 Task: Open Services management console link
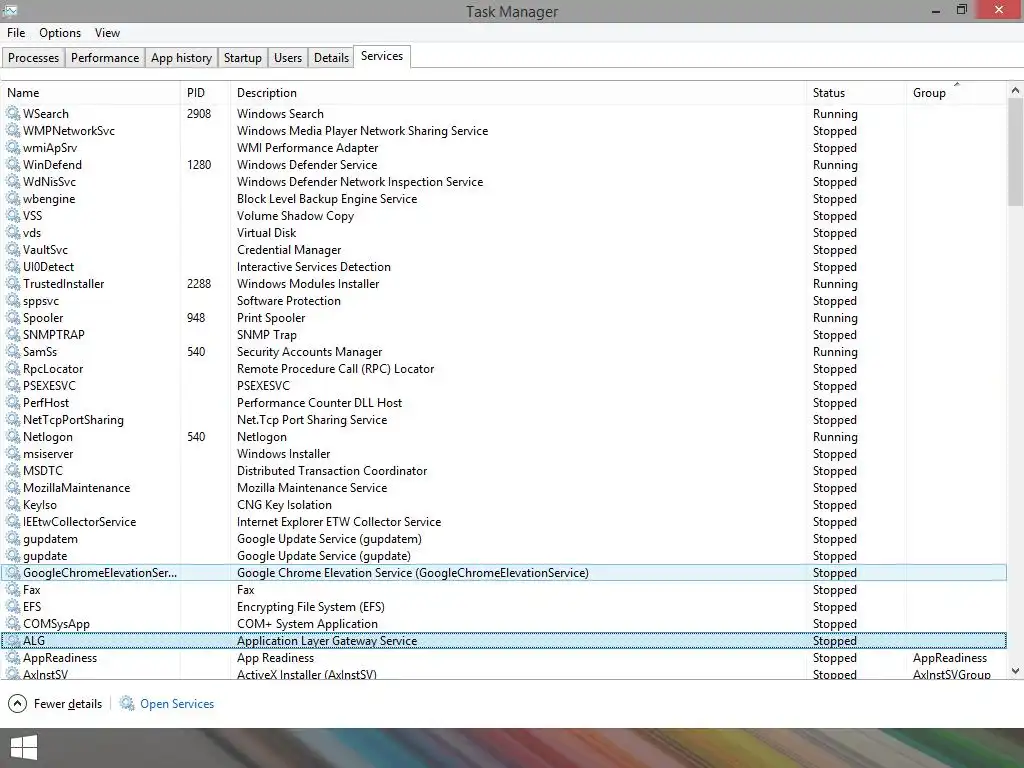(177, 703)
